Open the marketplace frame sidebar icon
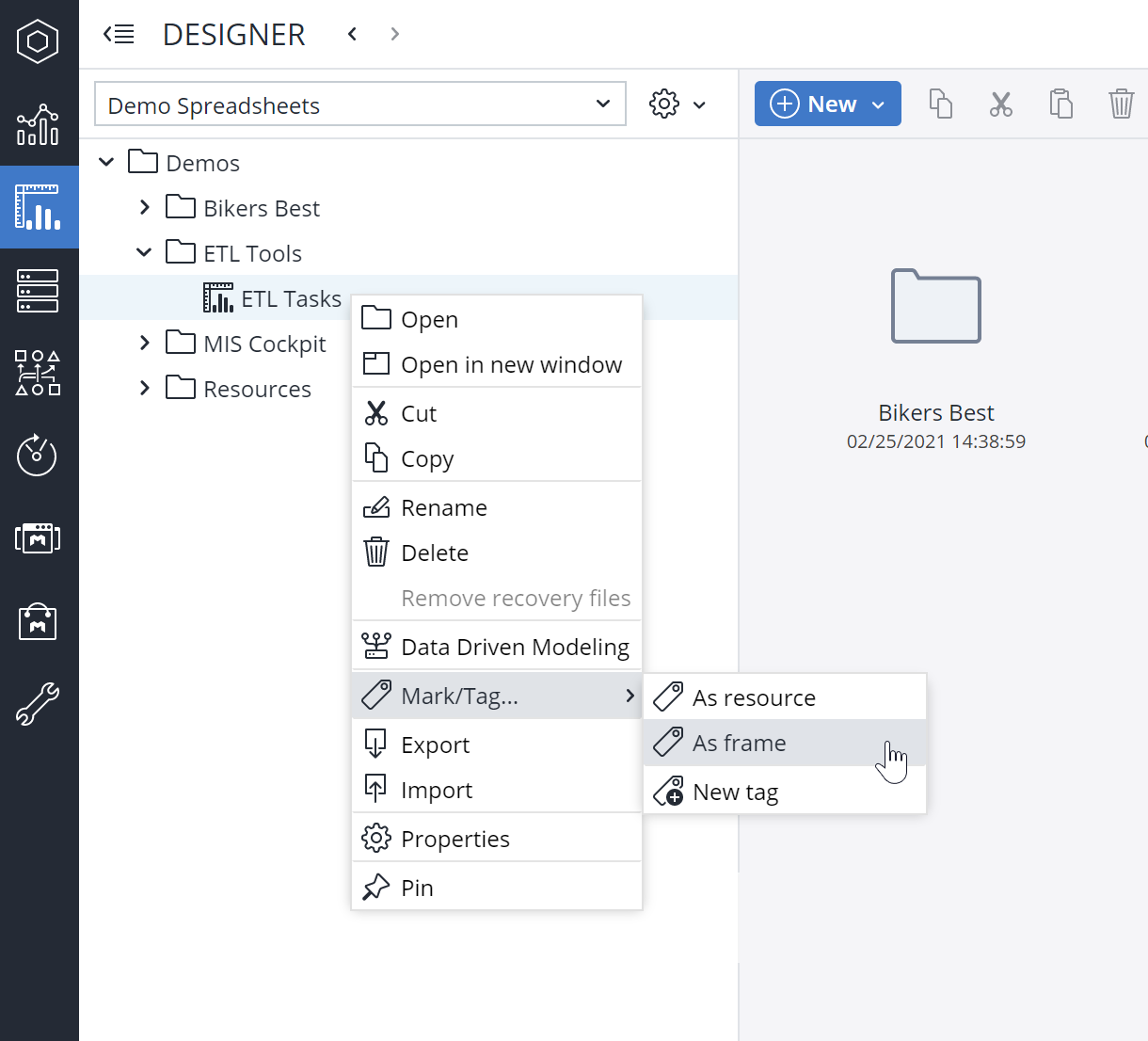The width and height of the screenshot is (1148, 1041). point(38,538)
